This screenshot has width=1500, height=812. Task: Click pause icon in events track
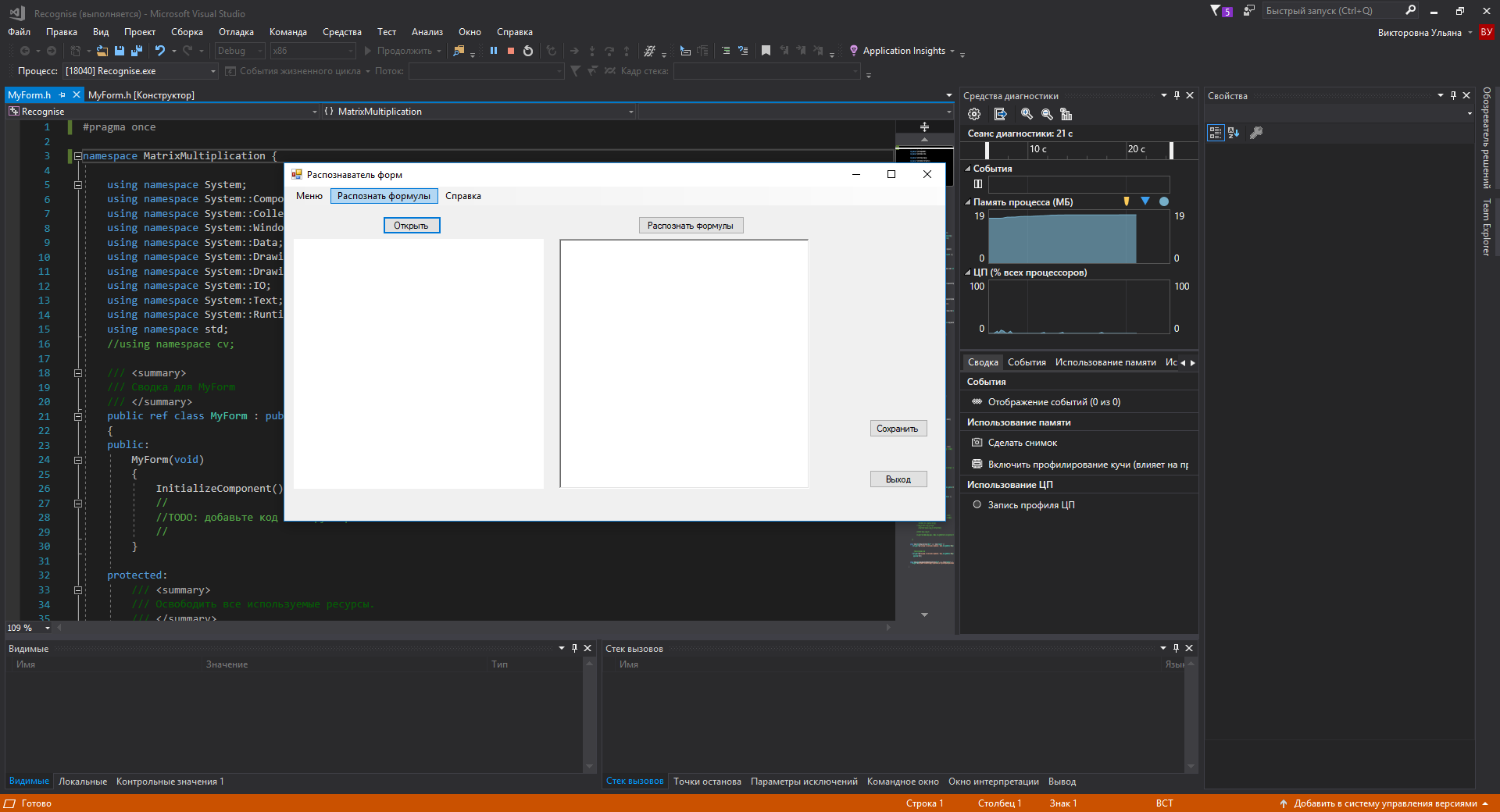(x=977, y=184)
